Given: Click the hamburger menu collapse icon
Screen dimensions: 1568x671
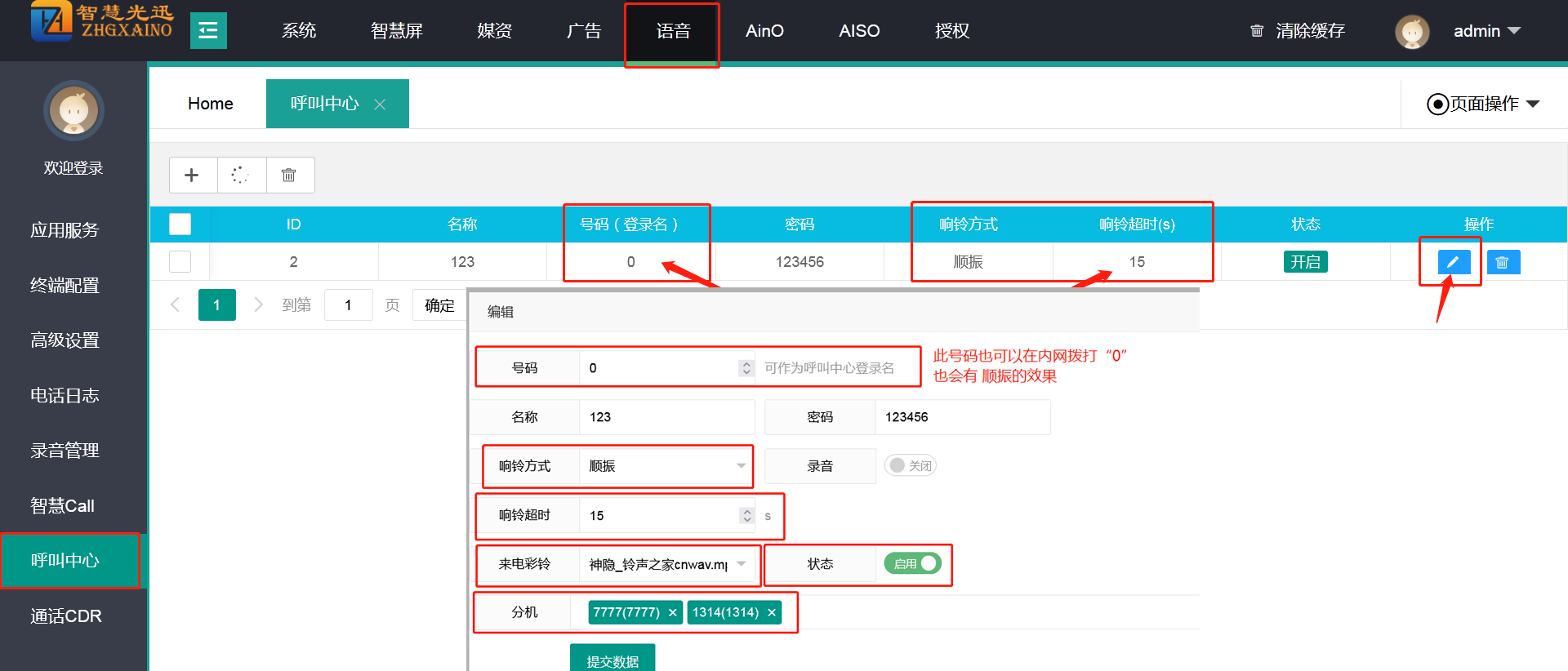Looking at the screenshot, I should (208, 31).
